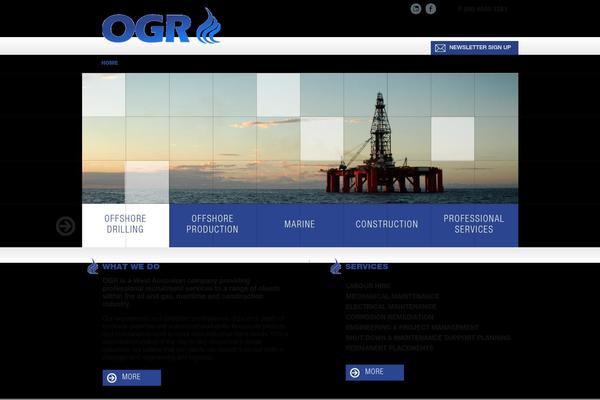Click the phone number in the header
The height and width of the screenshot is (400, 600).
tap(483, 9)
